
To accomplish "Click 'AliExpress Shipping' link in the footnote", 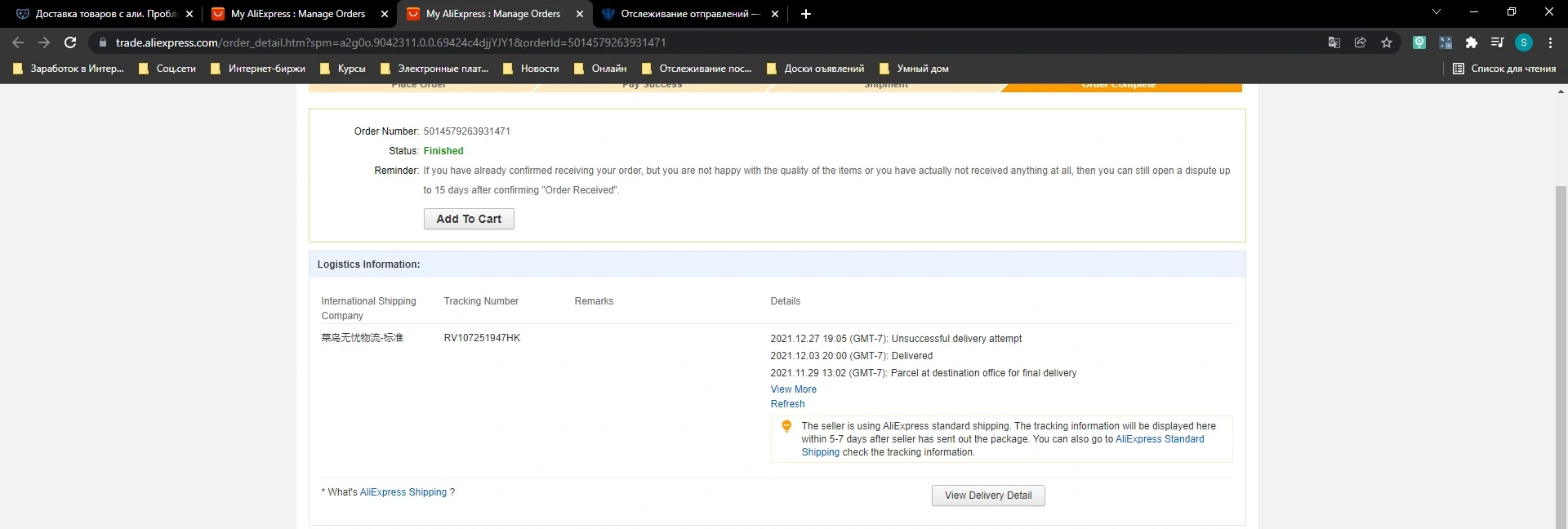I will click(x=403, y=492).
